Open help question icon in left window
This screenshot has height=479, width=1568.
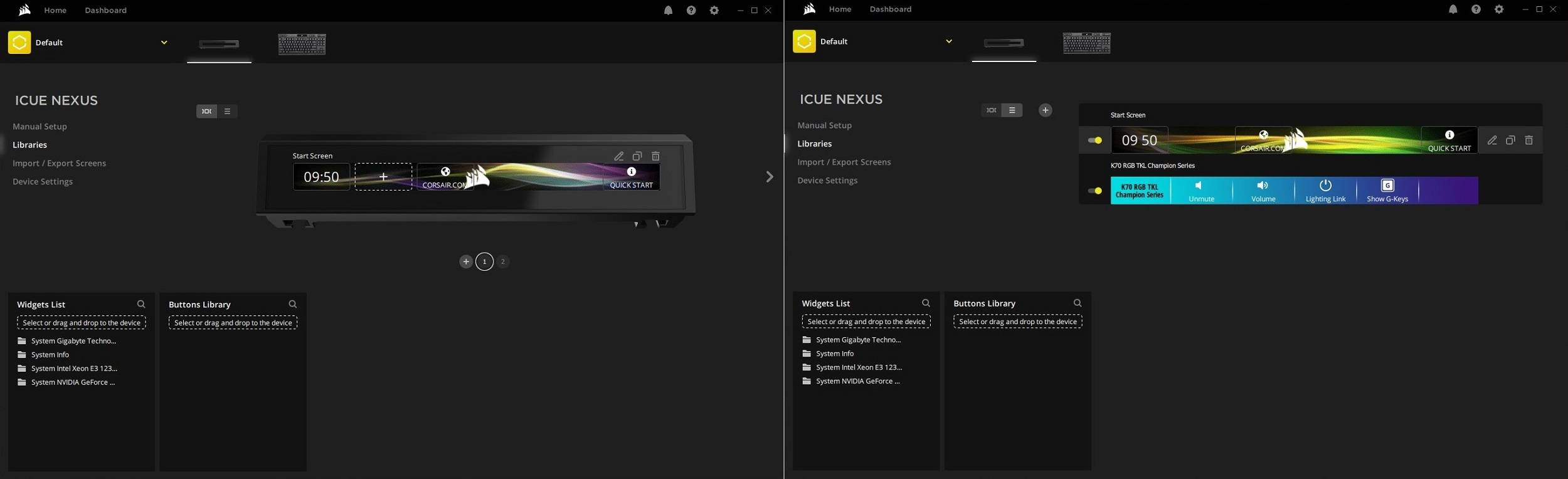click(x=691, y=11)
